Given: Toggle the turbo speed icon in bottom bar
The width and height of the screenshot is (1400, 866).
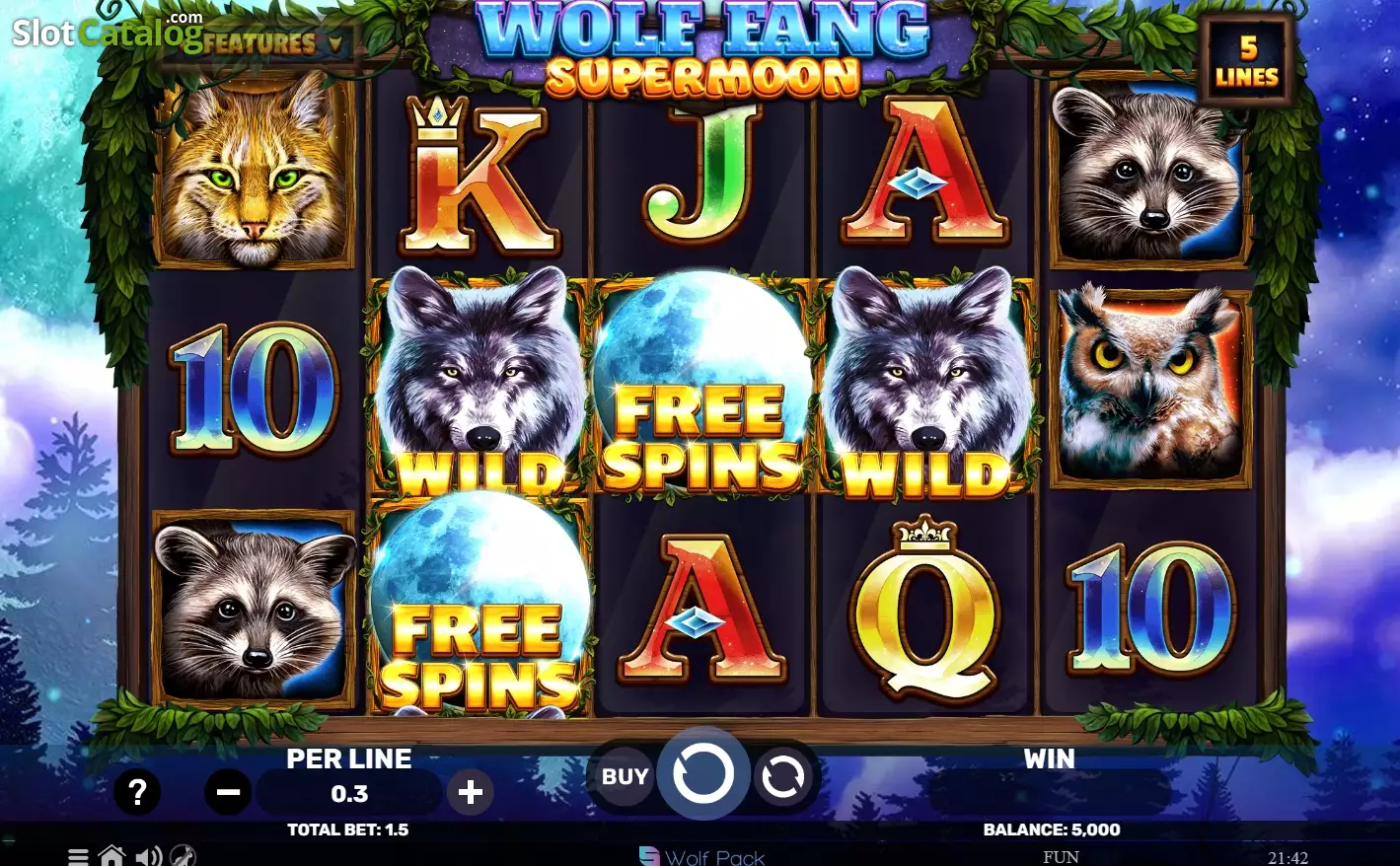Looking at the screenshot, I should click(x=183, y=855).
